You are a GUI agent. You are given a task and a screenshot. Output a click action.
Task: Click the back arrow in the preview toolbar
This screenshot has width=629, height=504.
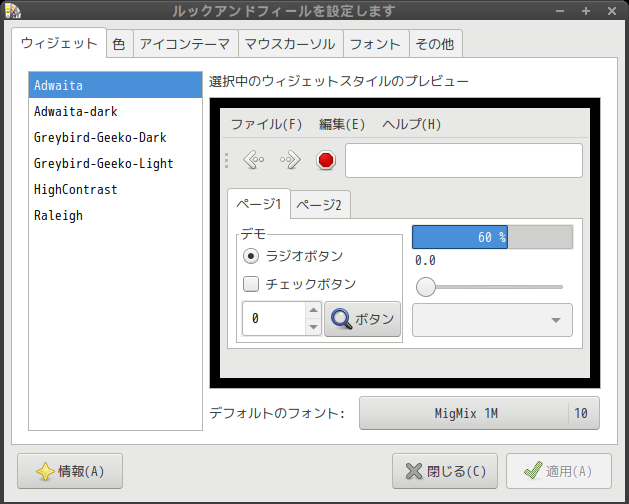254,160
